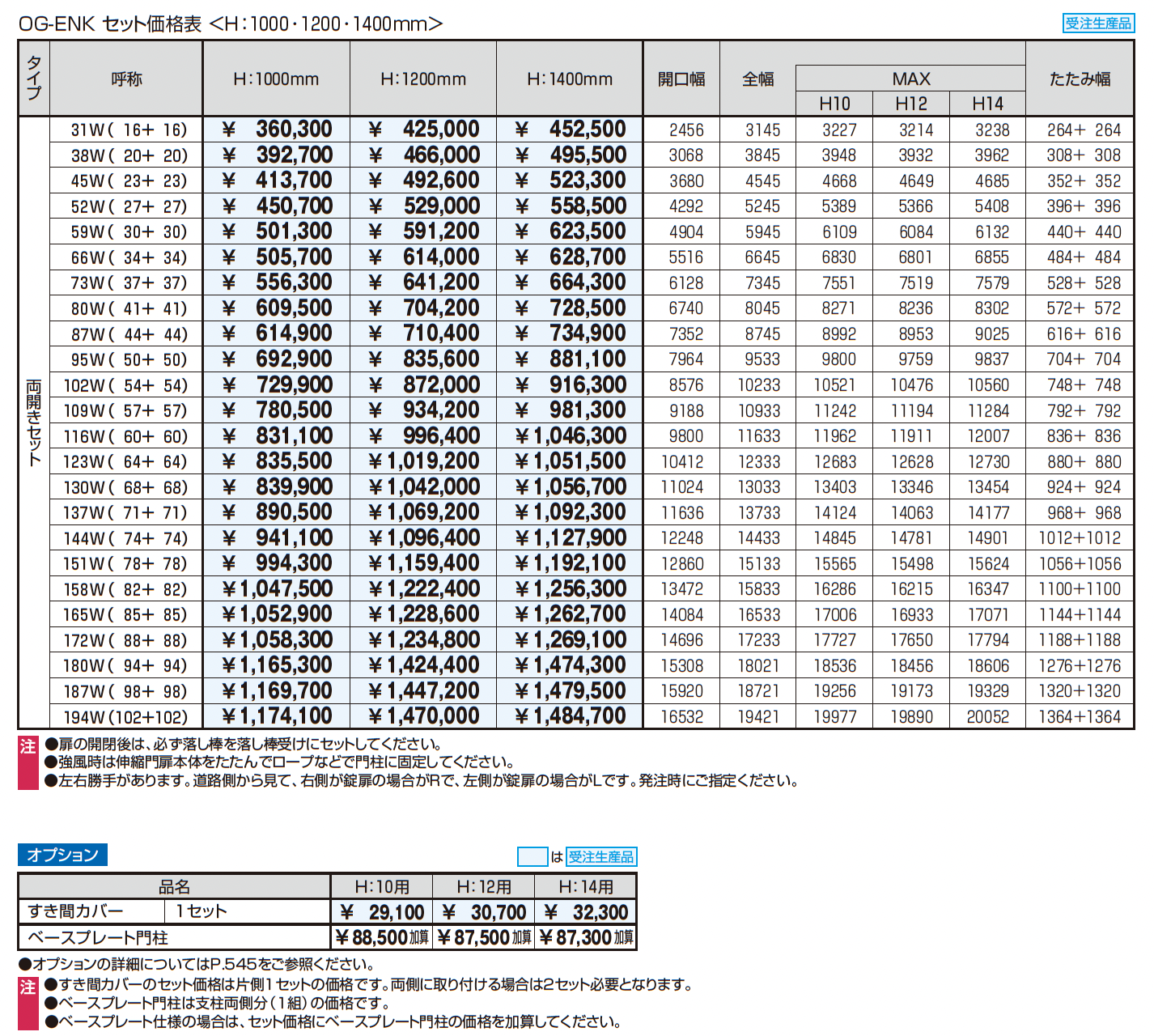Click the price "¥ 941,100"
The image size is (1154, 1036).
click(x=277, y=538)
